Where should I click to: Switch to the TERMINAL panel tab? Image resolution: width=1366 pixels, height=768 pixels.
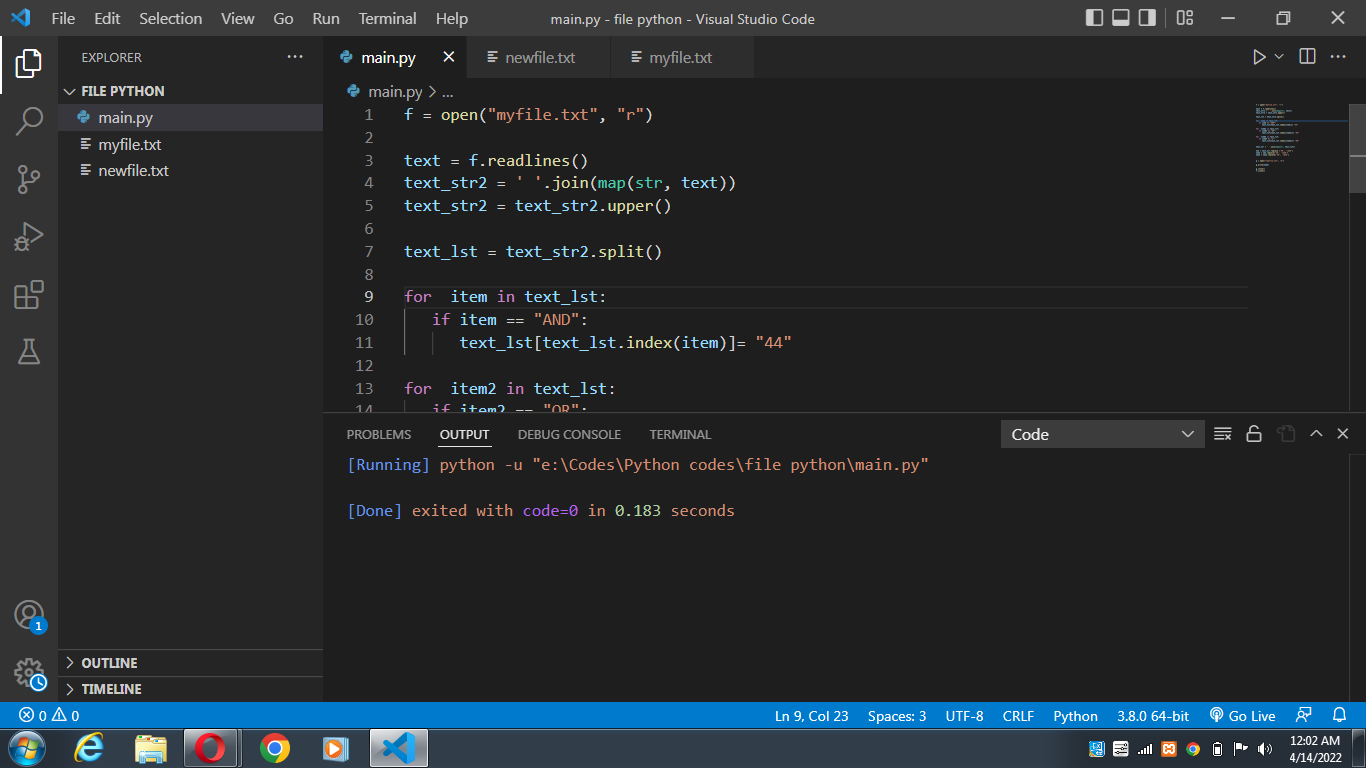679,434
